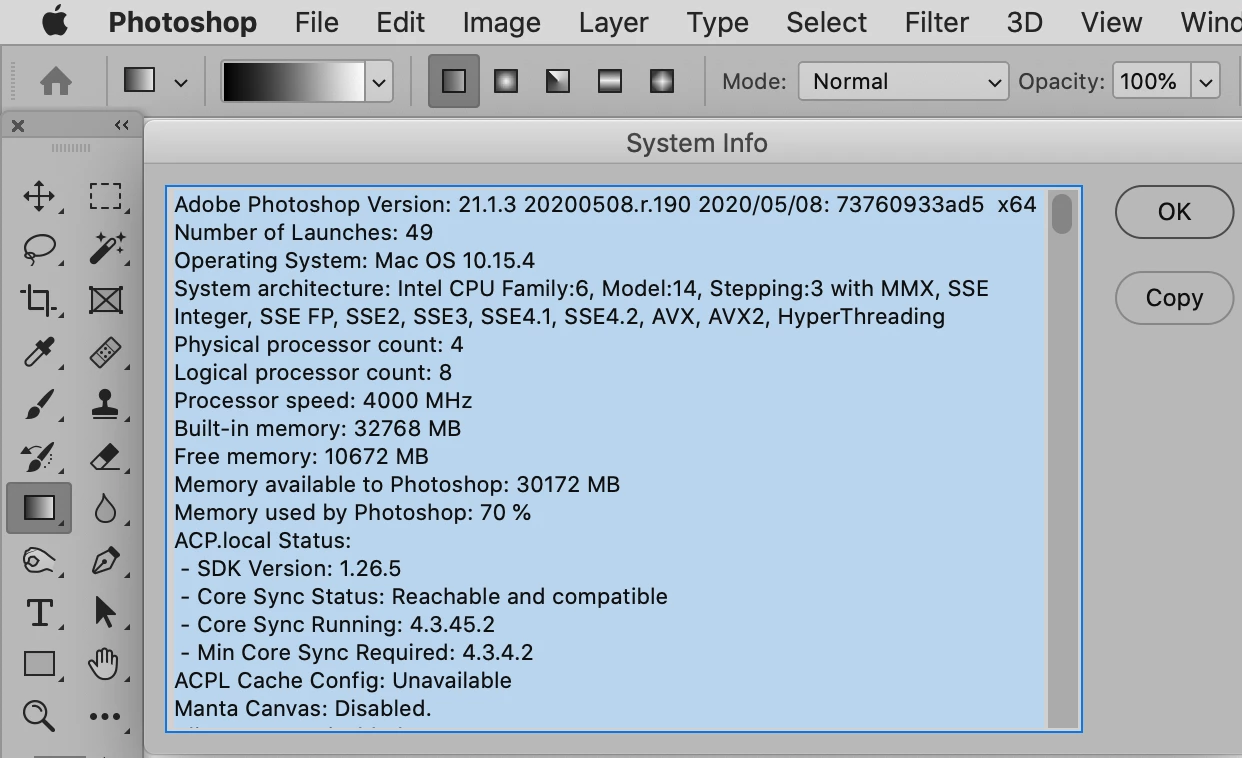Image resolution: width=1242 pixels, height=758 pixels.
Task: Select the Lasso tool
Action: click(x=39, y=248)
